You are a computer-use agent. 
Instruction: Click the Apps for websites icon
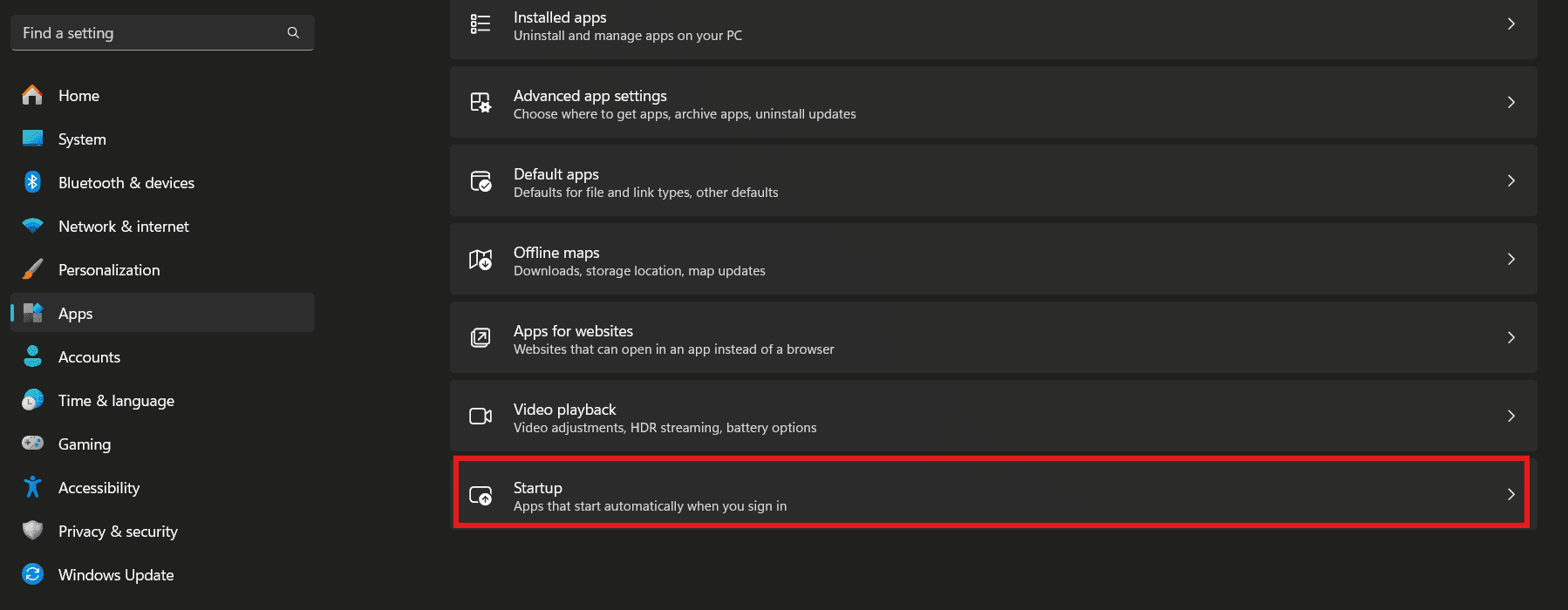[481, 337]
